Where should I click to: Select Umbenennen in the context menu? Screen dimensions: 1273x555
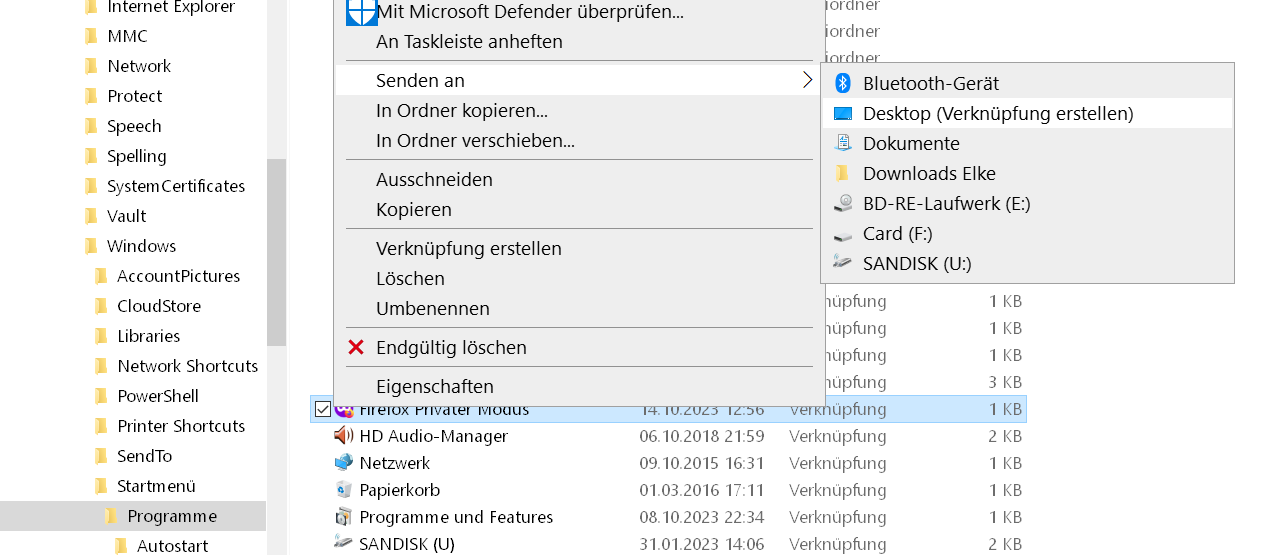[432, 308]
